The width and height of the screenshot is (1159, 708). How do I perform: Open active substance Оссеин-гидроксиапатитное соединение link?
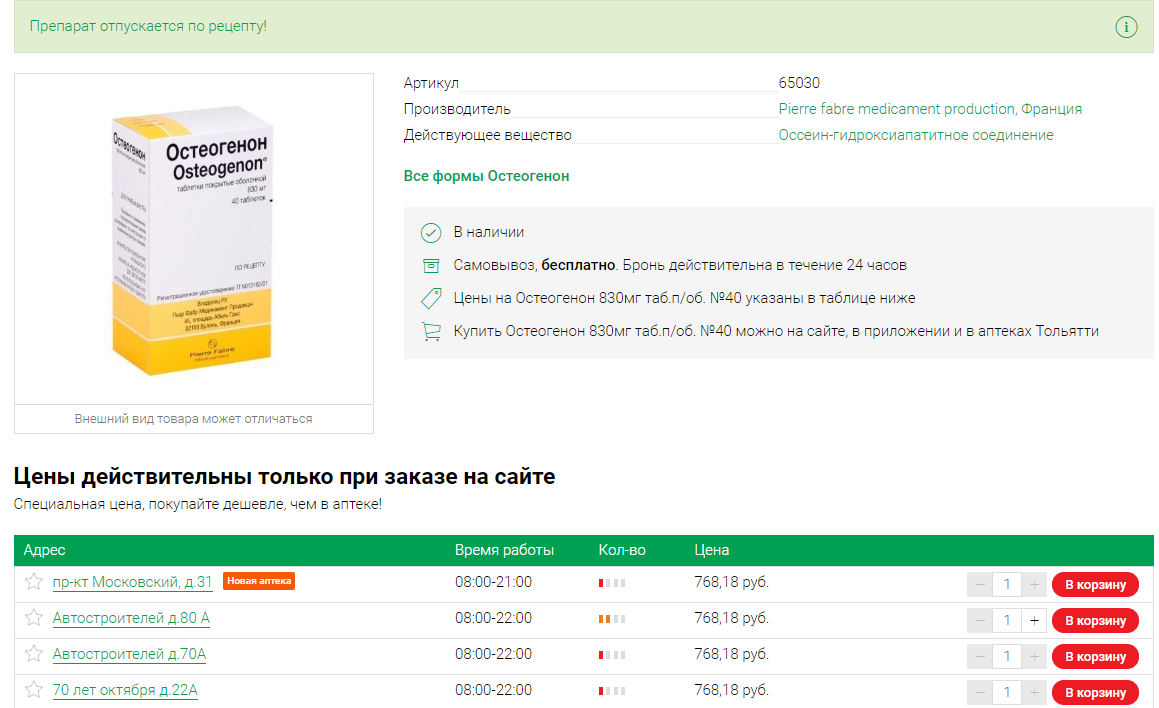pyautogui.click(x=915, y=135)
